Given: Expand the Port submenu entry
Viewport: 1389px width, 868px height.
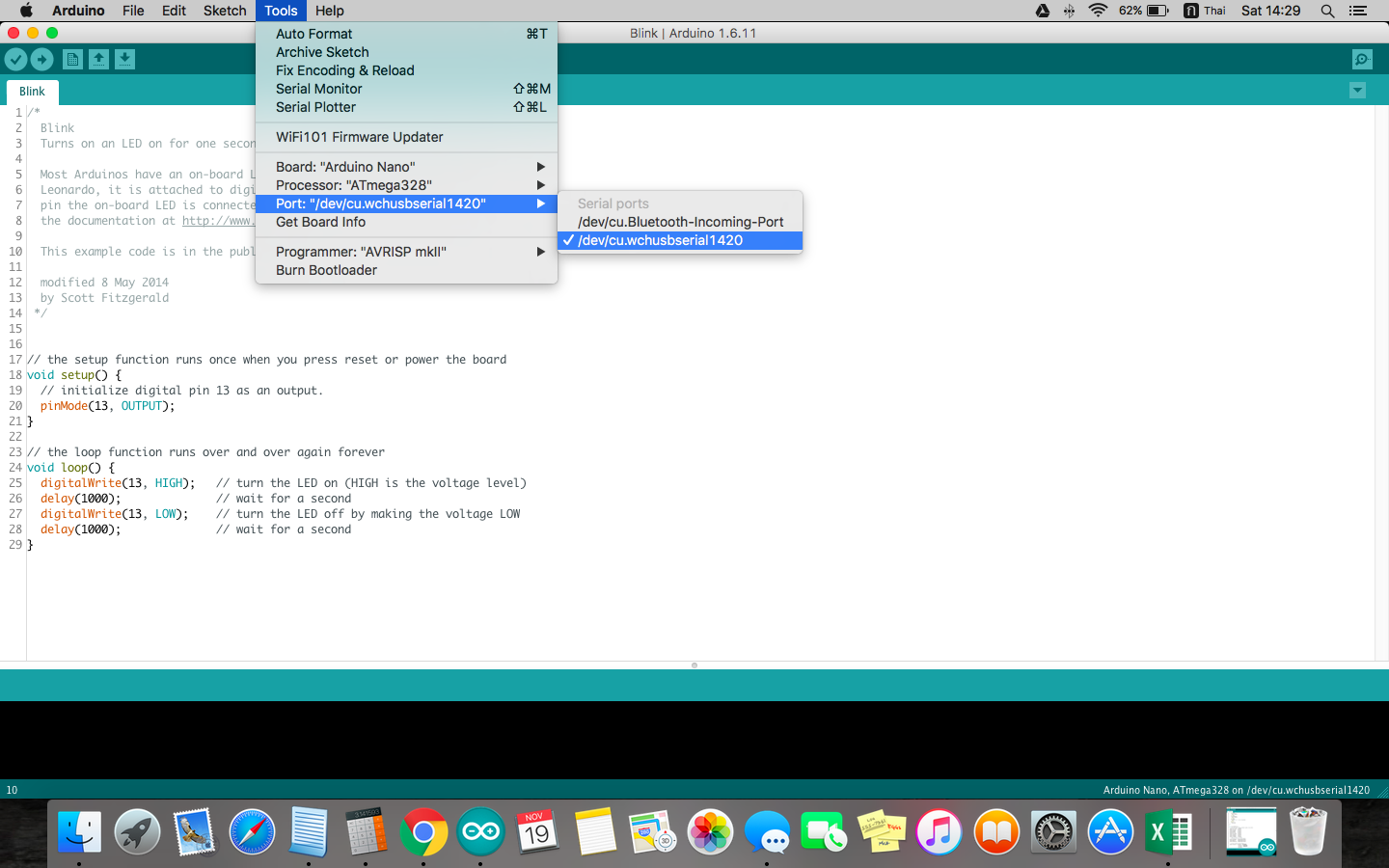Looking at the screenshot, I should pyautogui.click(x=406, y=203).
